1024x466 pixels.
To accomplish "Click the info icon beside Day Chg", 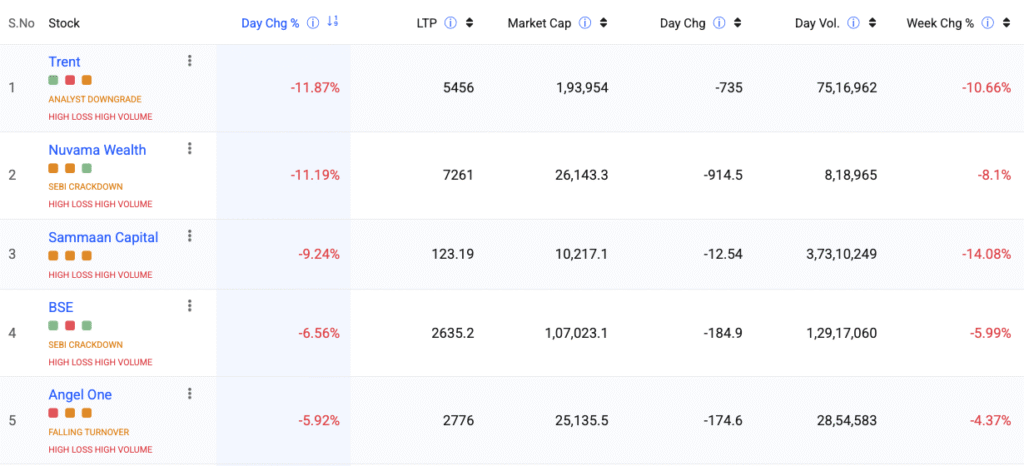I will click(x=719, y=23).
